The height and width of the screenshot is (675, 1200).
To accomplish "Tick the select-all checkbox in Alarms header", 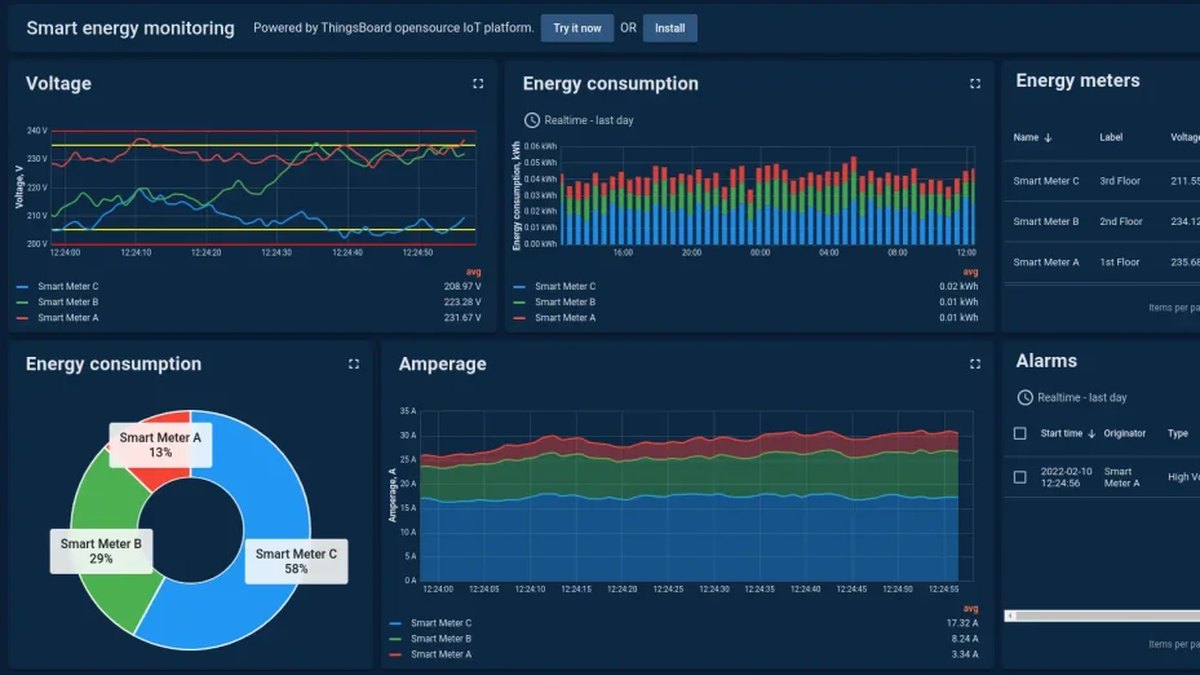I will [1020, 434].
